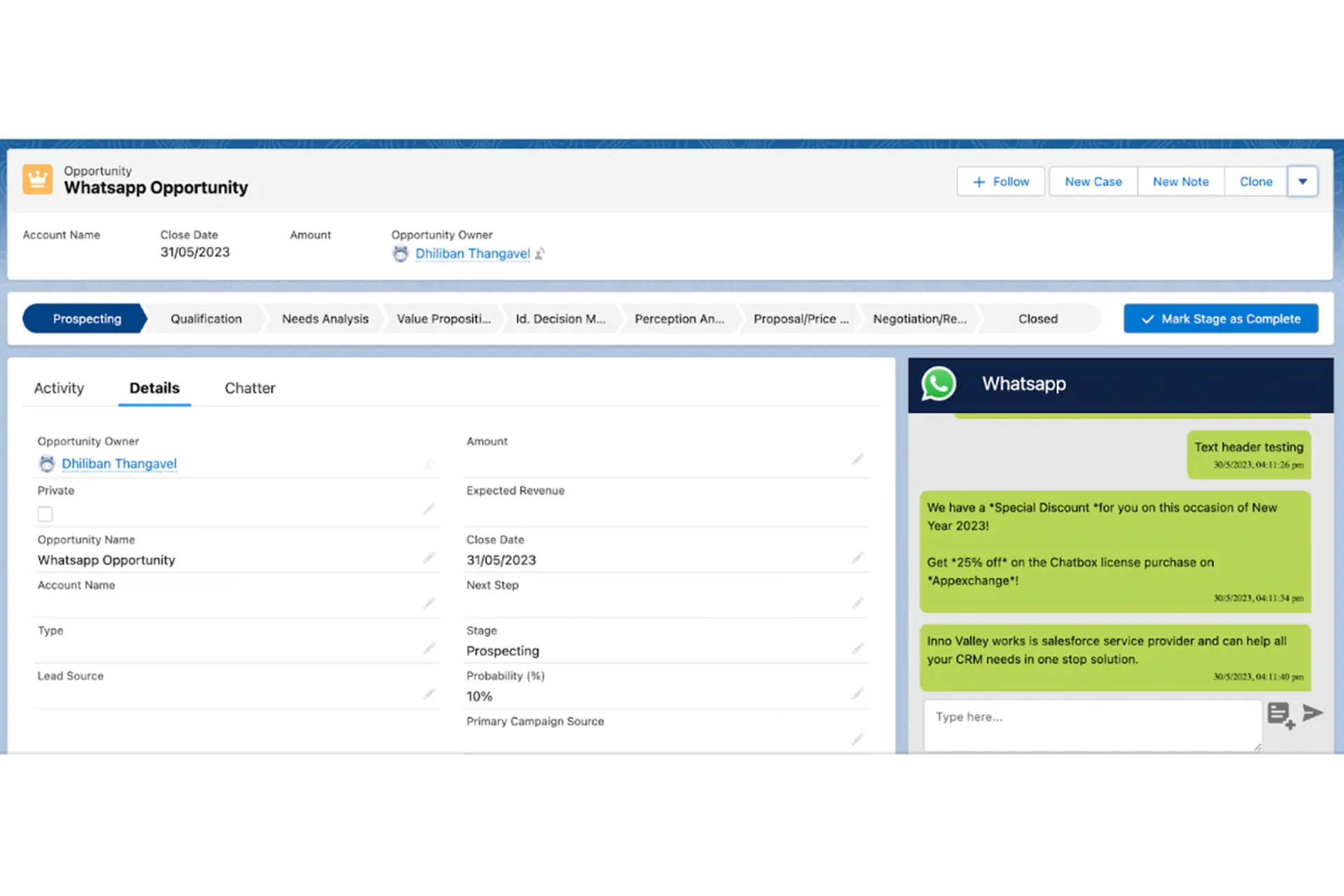The height and width of the screenshot is (896, 1344).
Task: Switch to the Activity tab
Action: pos(59,388)
